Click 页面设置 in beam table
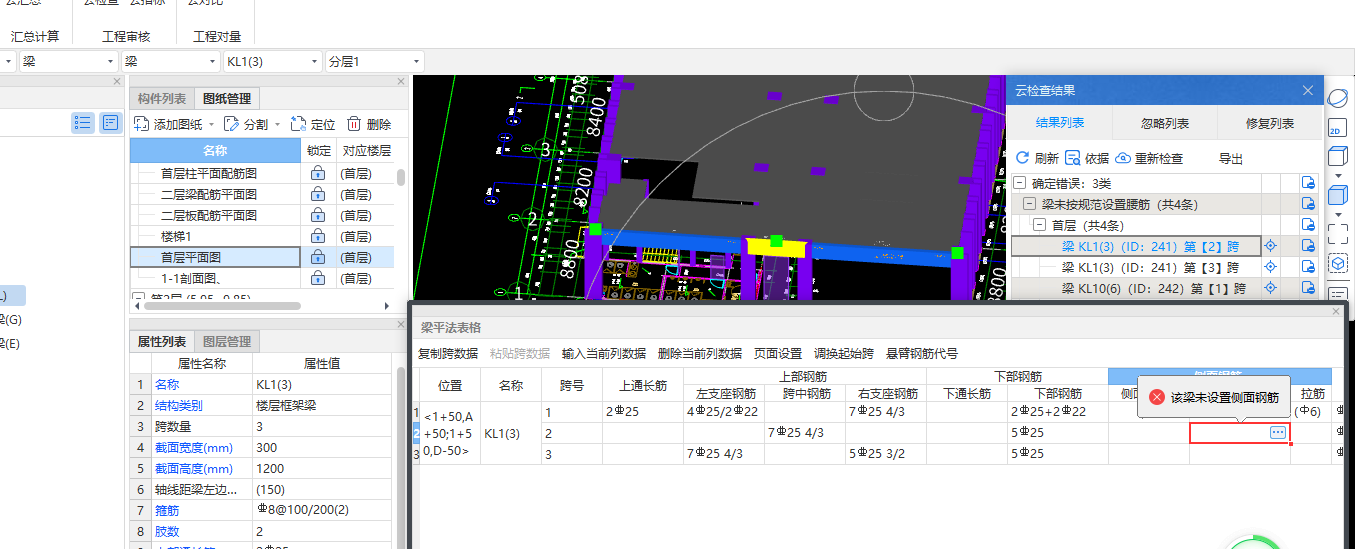This screenshot has height=549, width=1355. click(778, 353)
